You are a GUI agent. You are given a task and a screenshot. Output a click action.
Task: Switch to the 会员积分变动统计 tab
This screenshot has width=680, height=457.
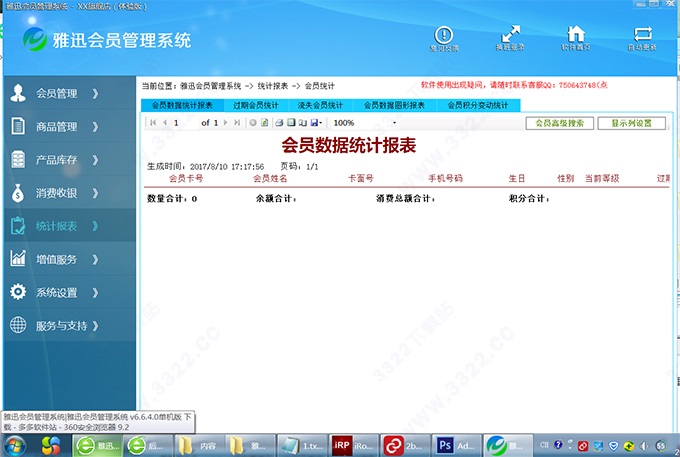477,105
